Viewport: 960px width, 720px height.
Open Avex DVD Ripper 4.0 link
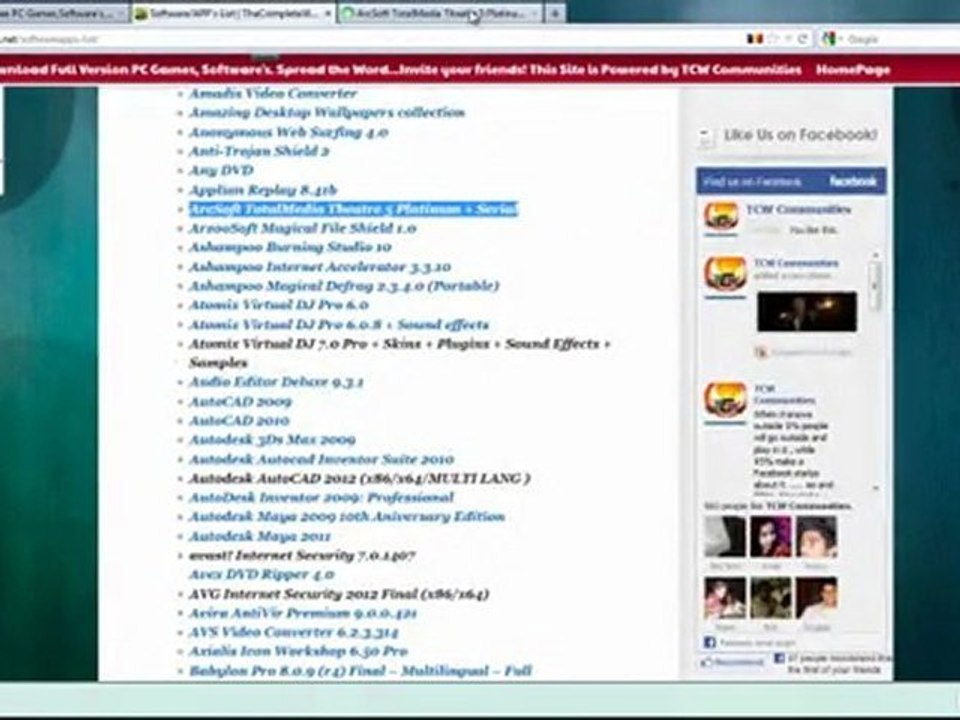pyautogui.click(x=261, y=574)
